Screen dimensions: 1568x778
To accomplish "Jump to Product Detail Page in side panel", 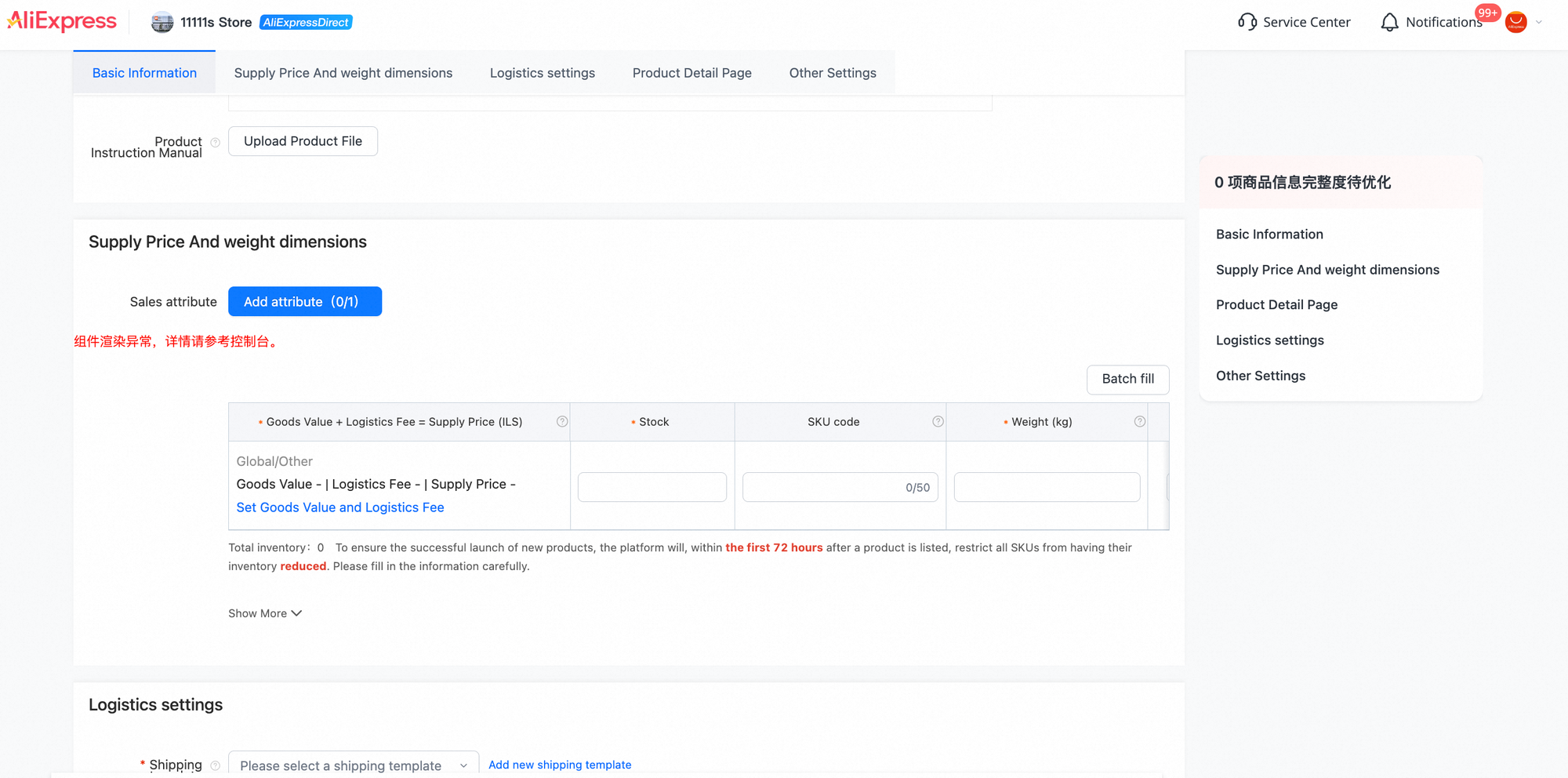I will [1276, 304].
